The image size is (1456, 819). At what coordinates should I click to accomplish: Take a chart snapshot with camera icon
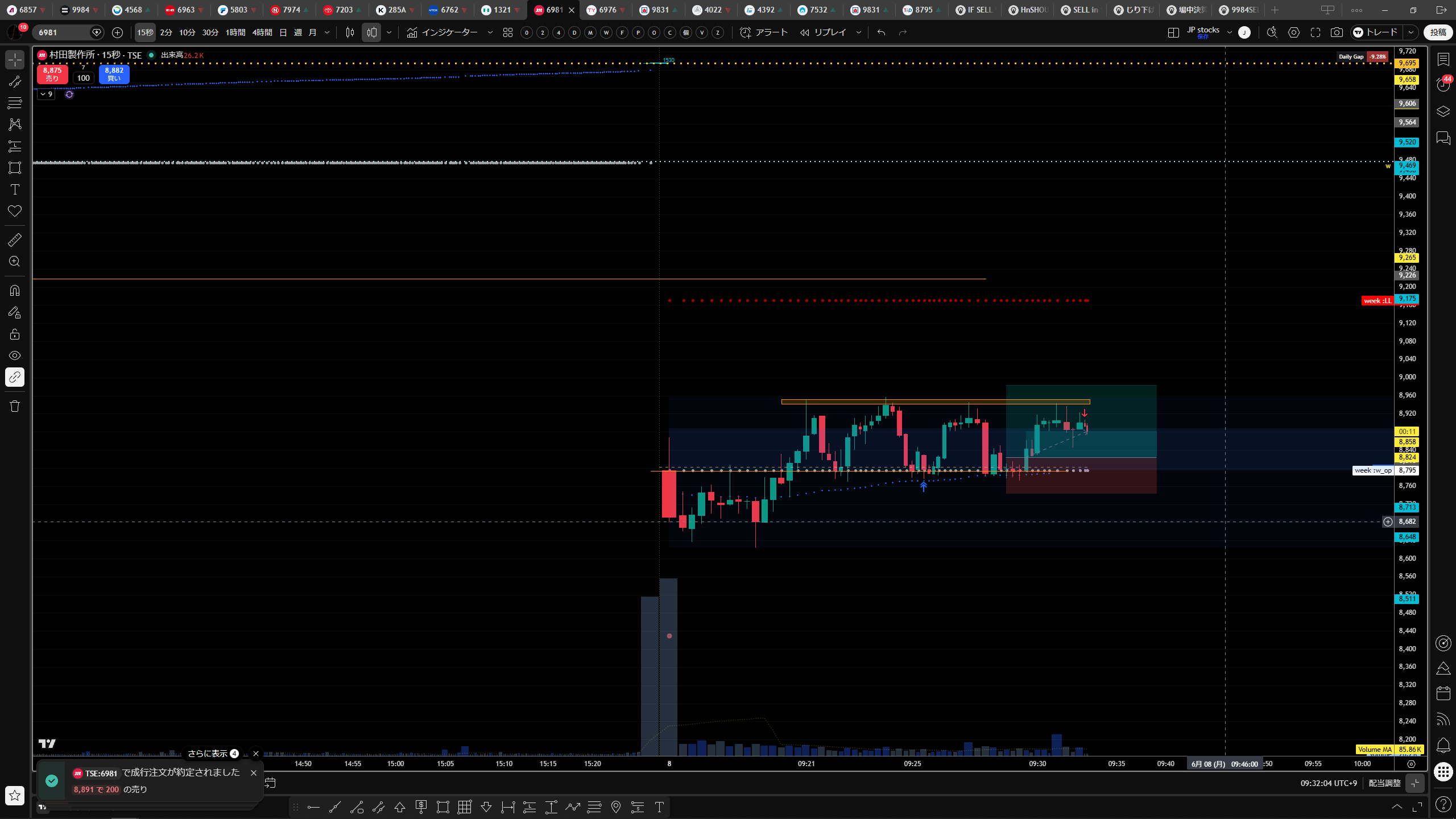pyautogui.click(x=1337, y=32)
